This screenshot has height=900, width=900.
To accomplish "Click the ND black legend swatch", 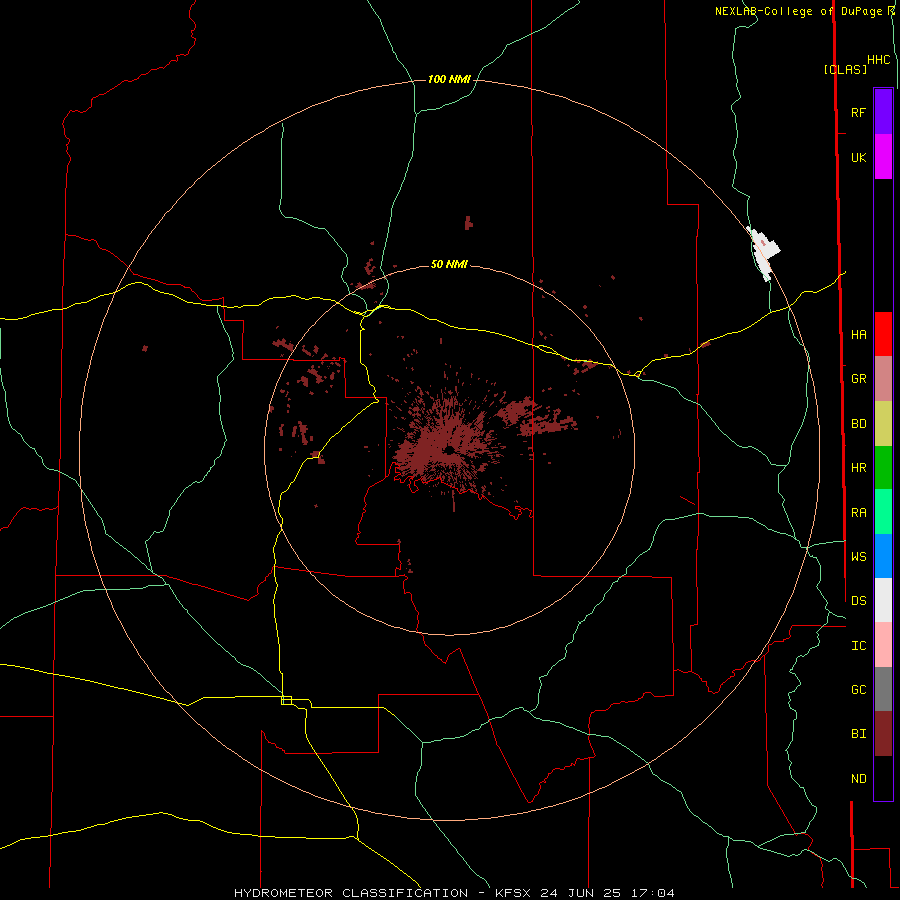I will pos(883,778).
